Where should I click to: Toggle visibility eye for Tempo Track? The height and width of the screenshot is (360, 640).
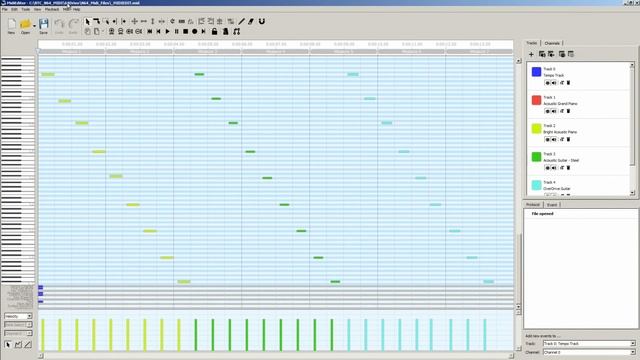coord(547,83)
